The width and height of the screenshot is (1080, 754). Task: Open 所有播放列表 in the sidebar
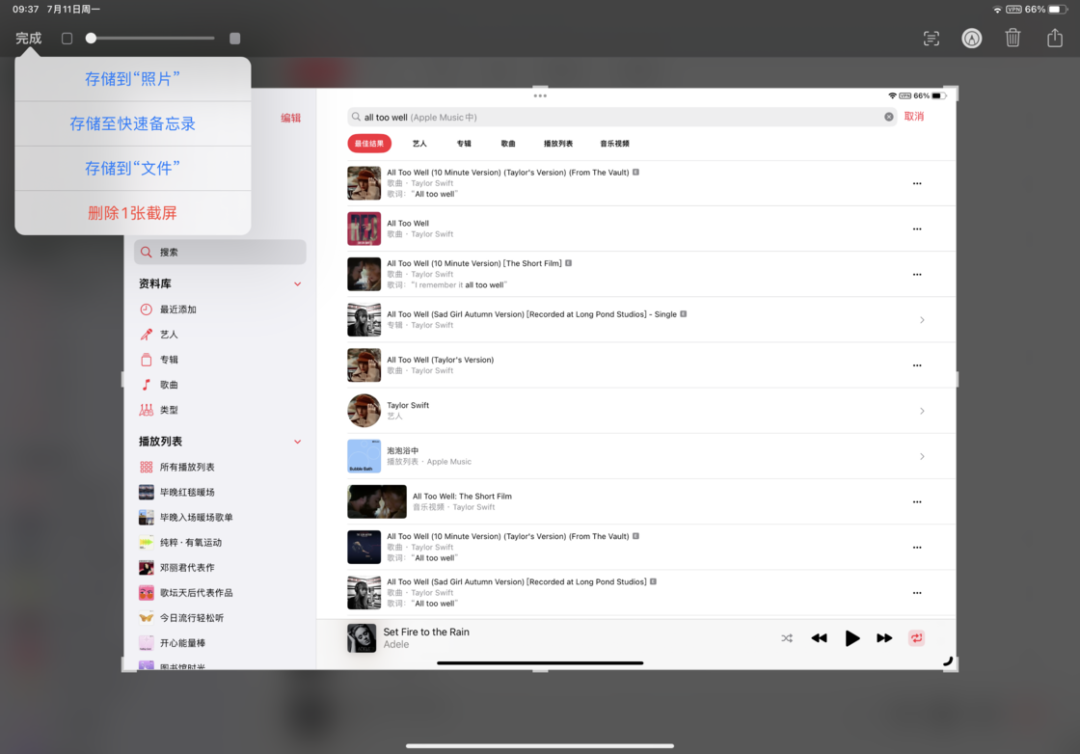coord(220,467)
